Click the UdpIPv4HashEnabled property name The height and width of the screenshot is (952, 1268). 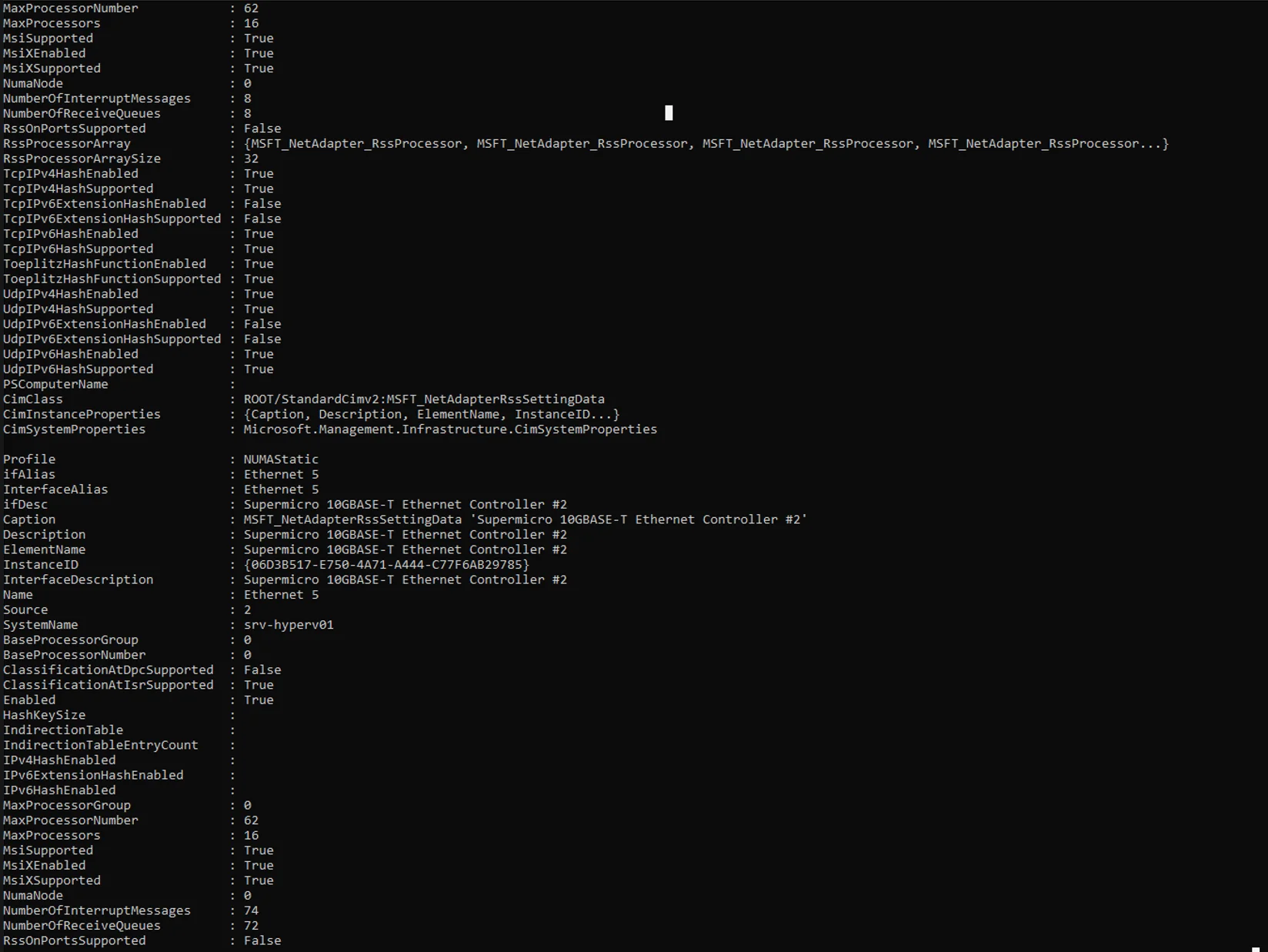pyautogui.click(x=71, y=293)
